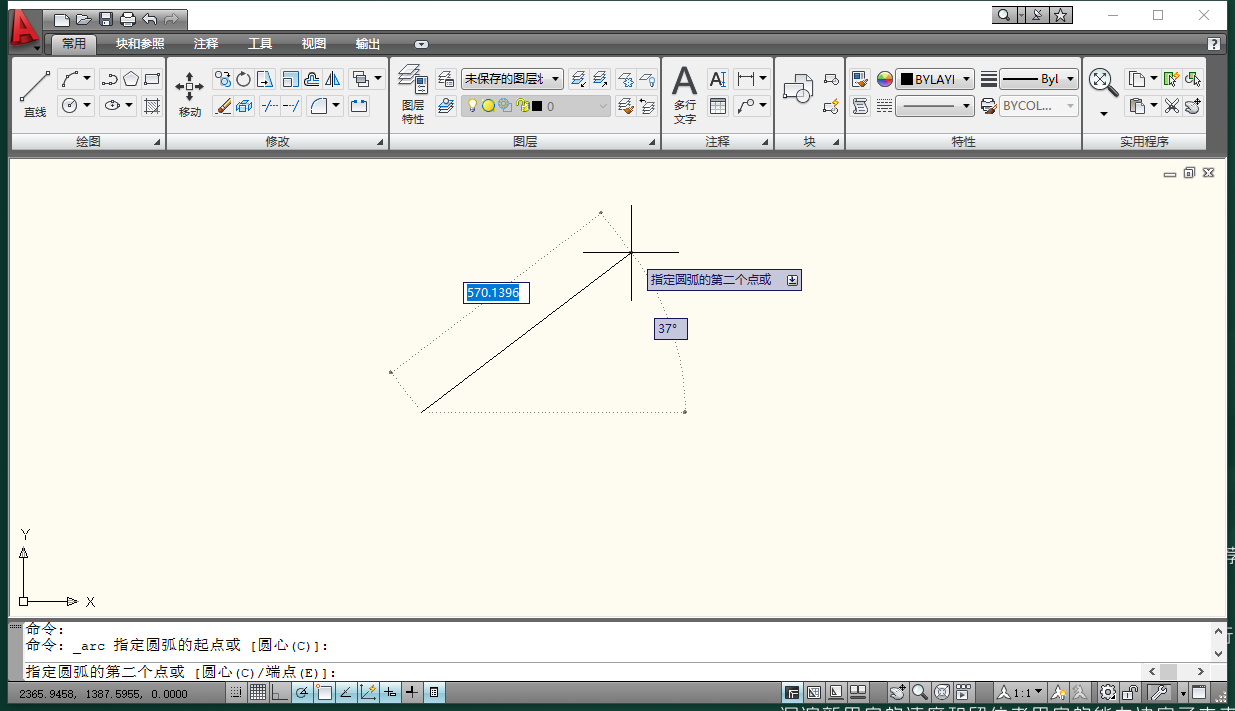
Task: Click the 570.1396 dynamic input field
Action: pos(496,293)
